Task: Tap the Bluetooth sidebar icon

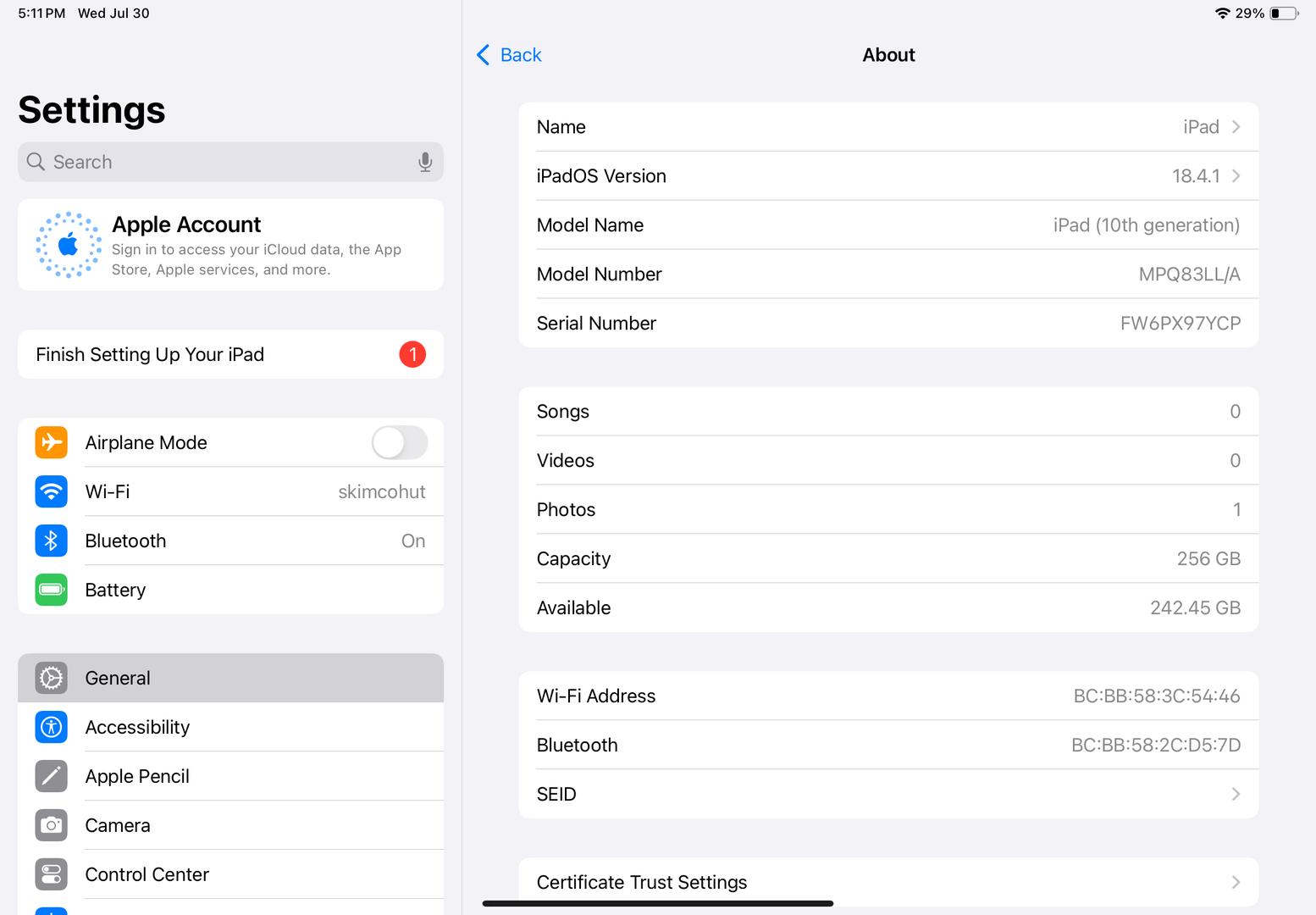Action: [51, 541]
